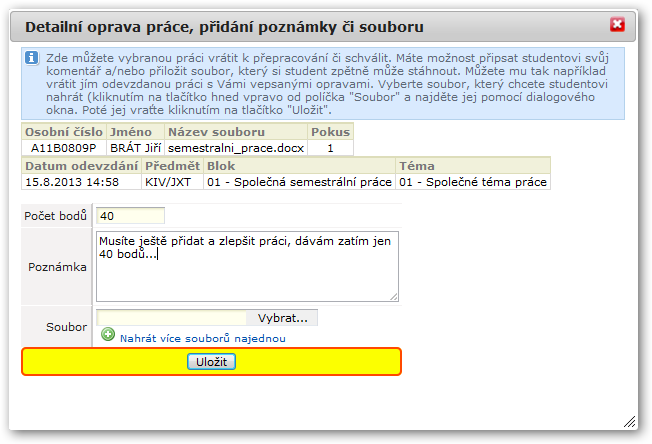652x444 pixels.
Task: Click the Uložit button
Action: 211,362
